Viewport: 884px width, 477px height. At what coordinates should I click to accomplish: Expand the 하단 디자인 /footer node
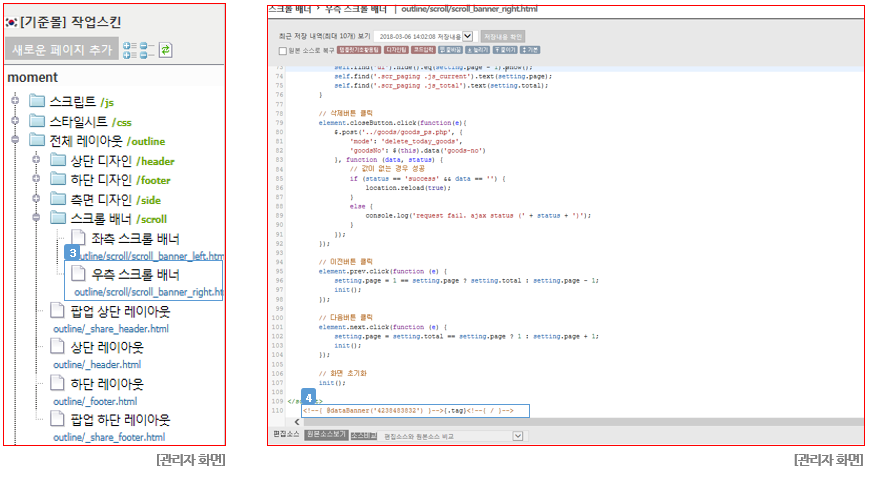click(36, 179)
